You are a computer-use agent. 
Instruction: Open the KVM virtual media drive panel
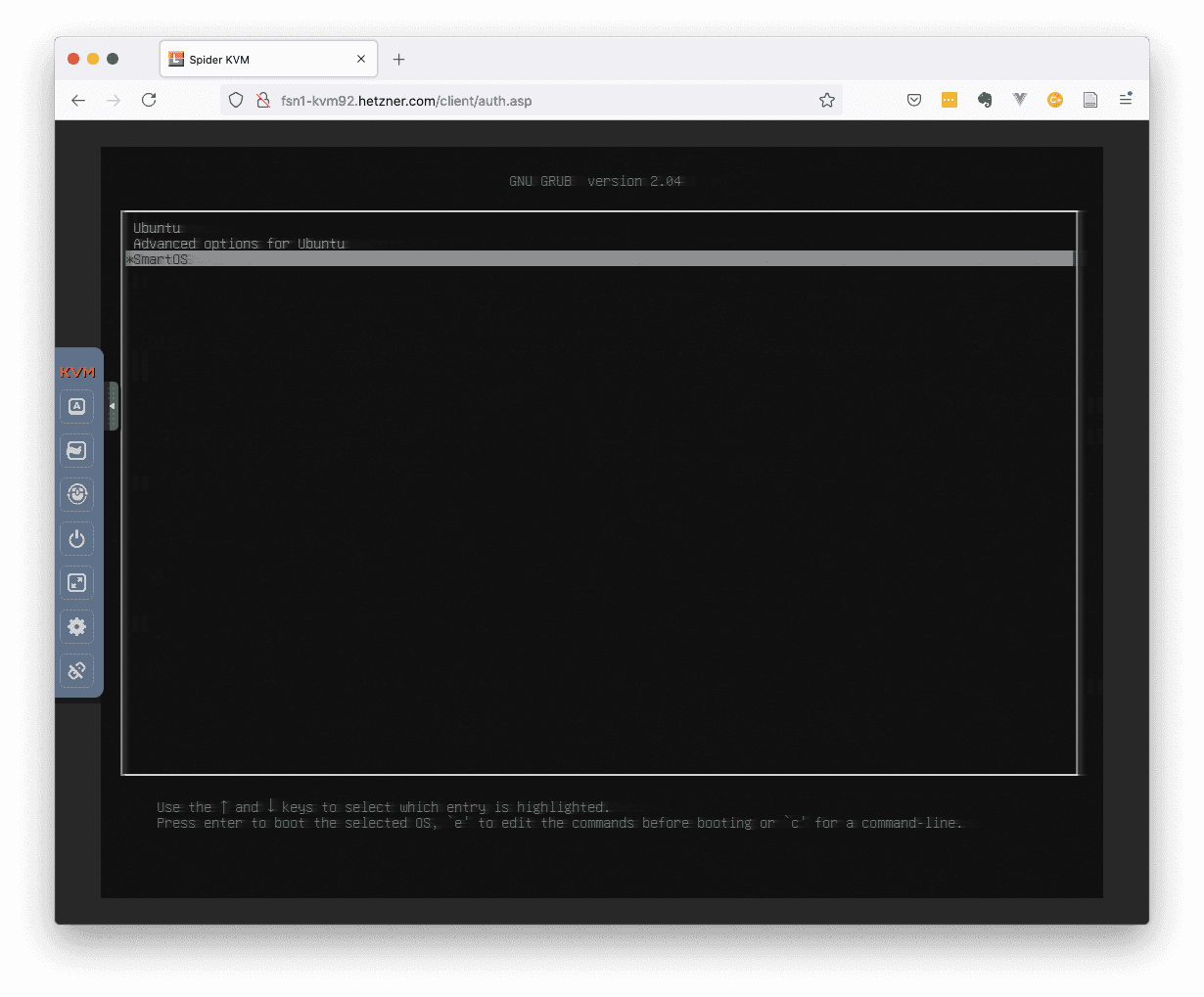tap(77, 450)
